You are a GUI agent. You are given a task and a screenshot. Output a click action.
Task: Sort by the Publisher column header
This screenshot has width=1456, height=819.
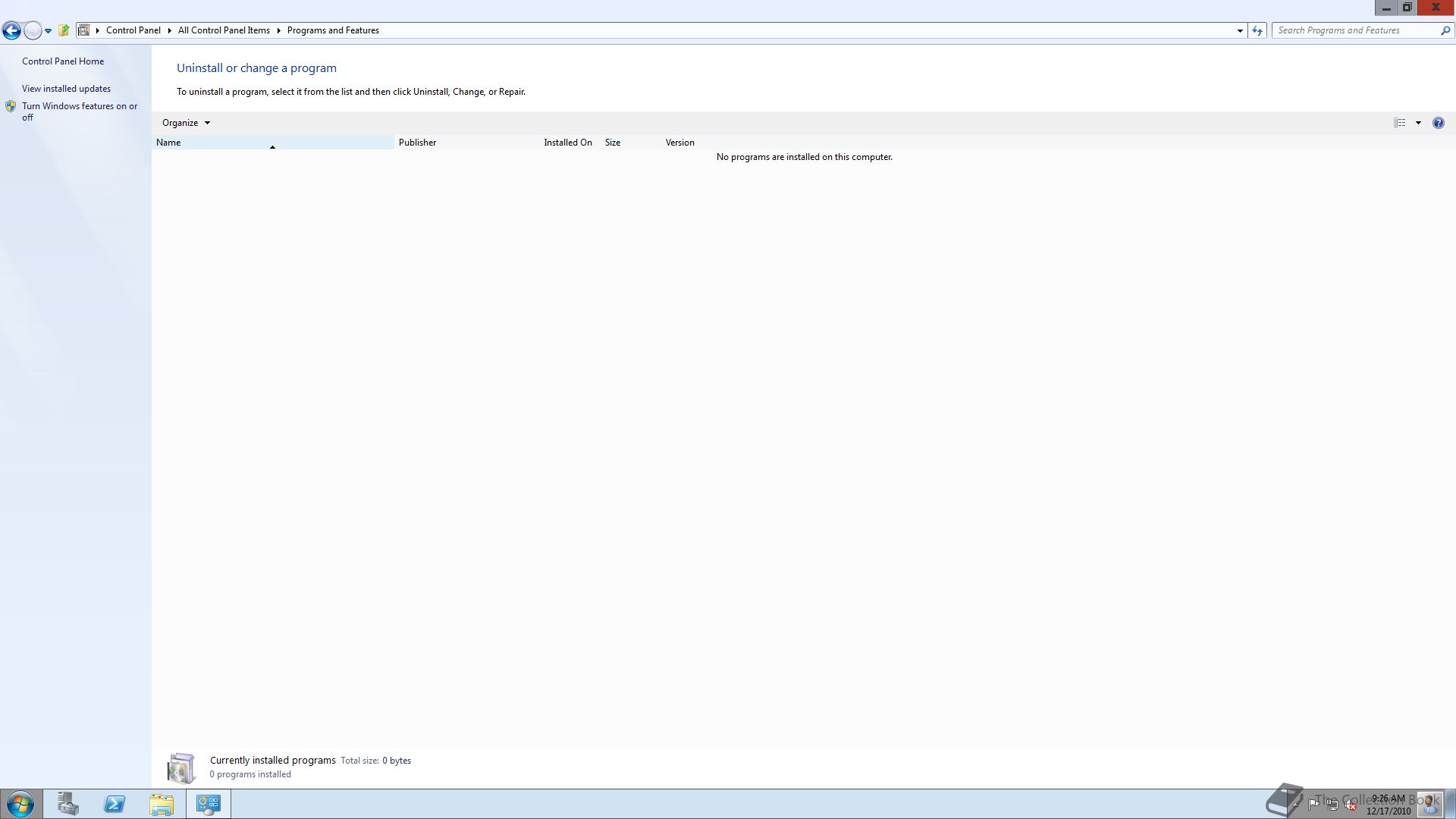tap(467, 143)
